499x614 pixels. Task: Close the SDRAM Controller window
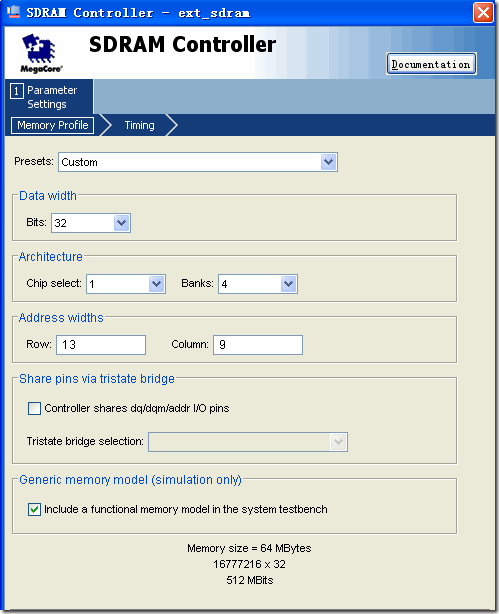coord(483,13)
